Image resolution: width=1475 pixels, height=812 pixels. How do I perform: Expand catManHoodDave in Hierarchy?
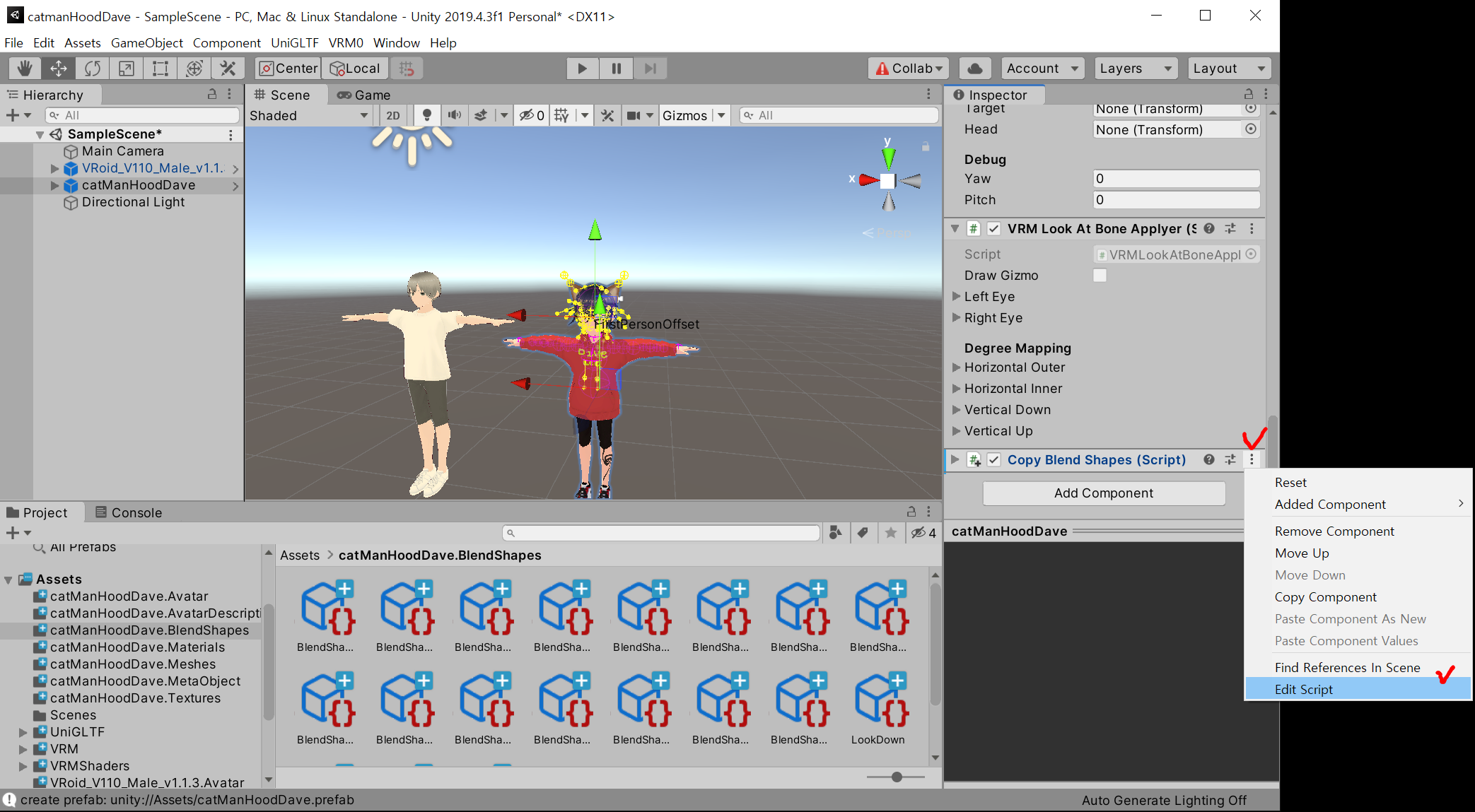tap(54, 185)
